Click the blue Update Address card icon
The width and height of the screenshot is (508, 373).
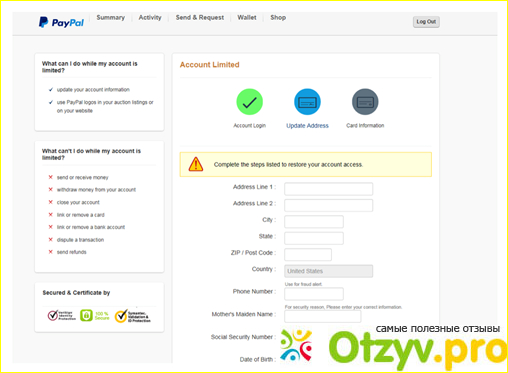[307, 102]
